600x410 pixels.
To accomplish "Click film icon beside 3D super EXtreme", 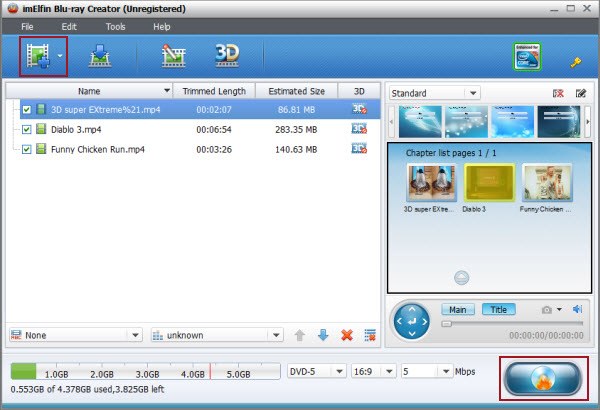I will coord(41,109).
